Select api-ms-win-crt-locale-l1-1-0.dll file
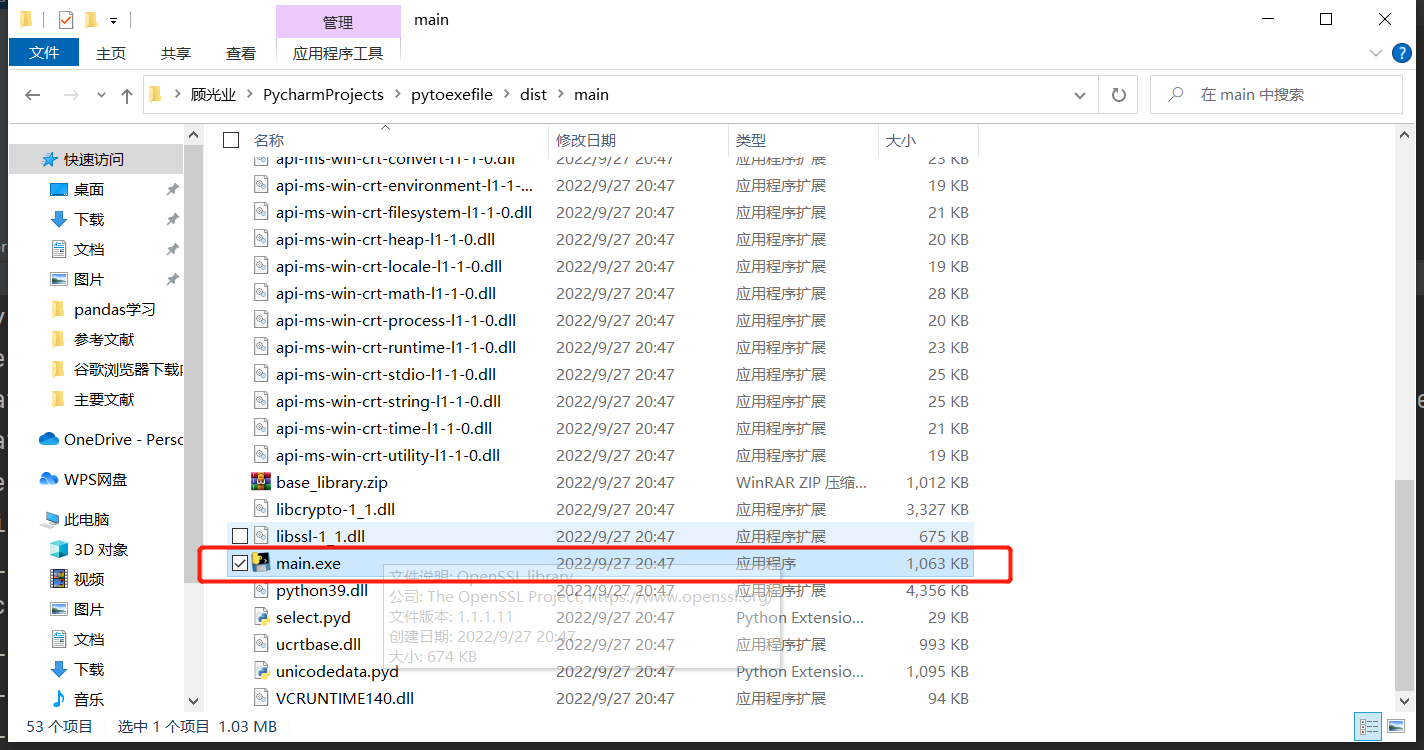 [389, 266]
